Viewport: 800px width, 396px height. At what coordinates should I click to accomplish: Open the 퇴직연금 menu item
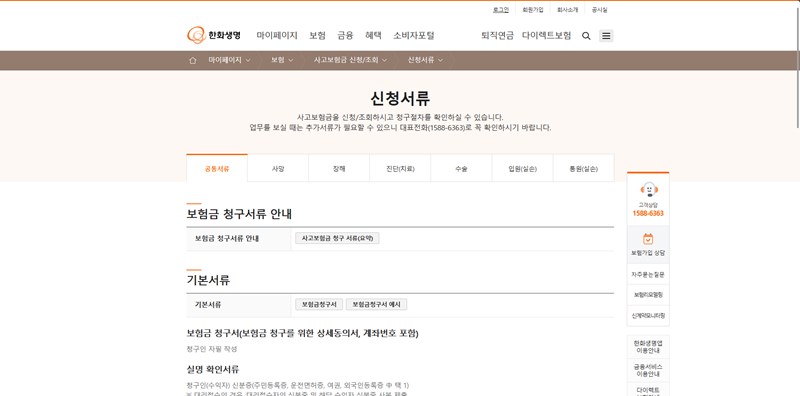497,36
